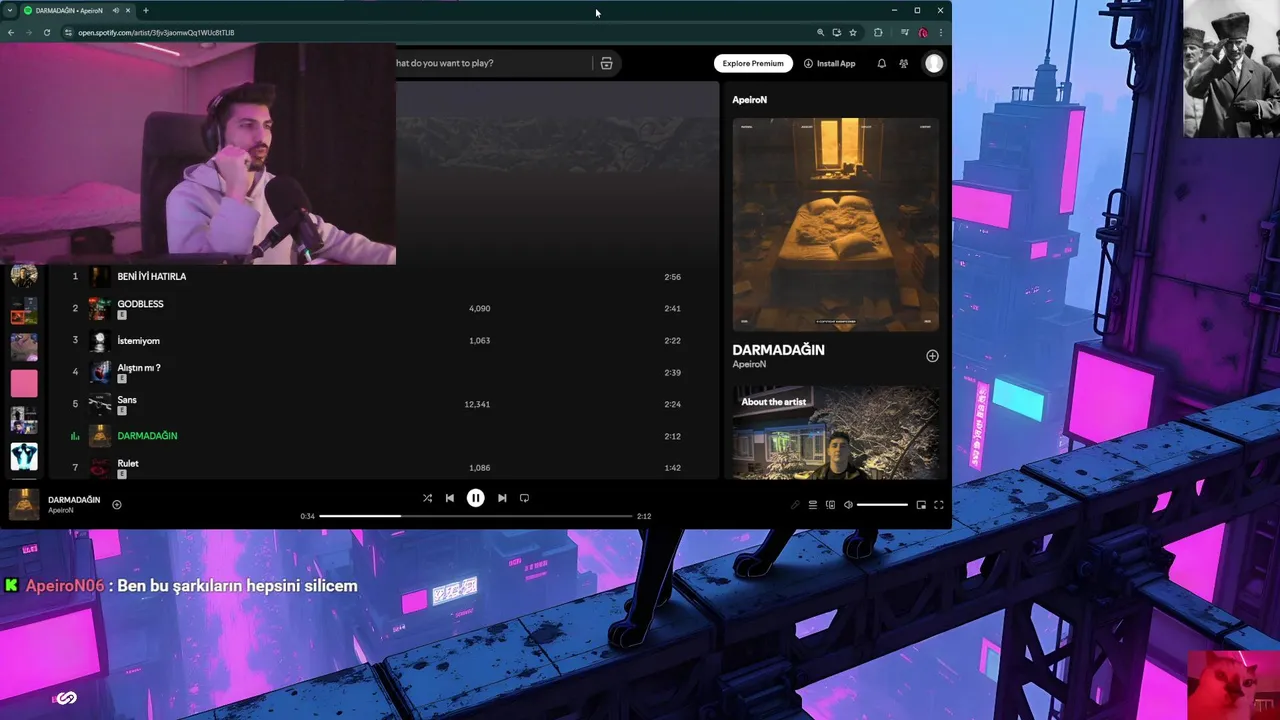The height and width of the screenshot is (720, 1280).
Task: Click the red Chrome profile avatar icon
Action: click(x=922, y=32)
